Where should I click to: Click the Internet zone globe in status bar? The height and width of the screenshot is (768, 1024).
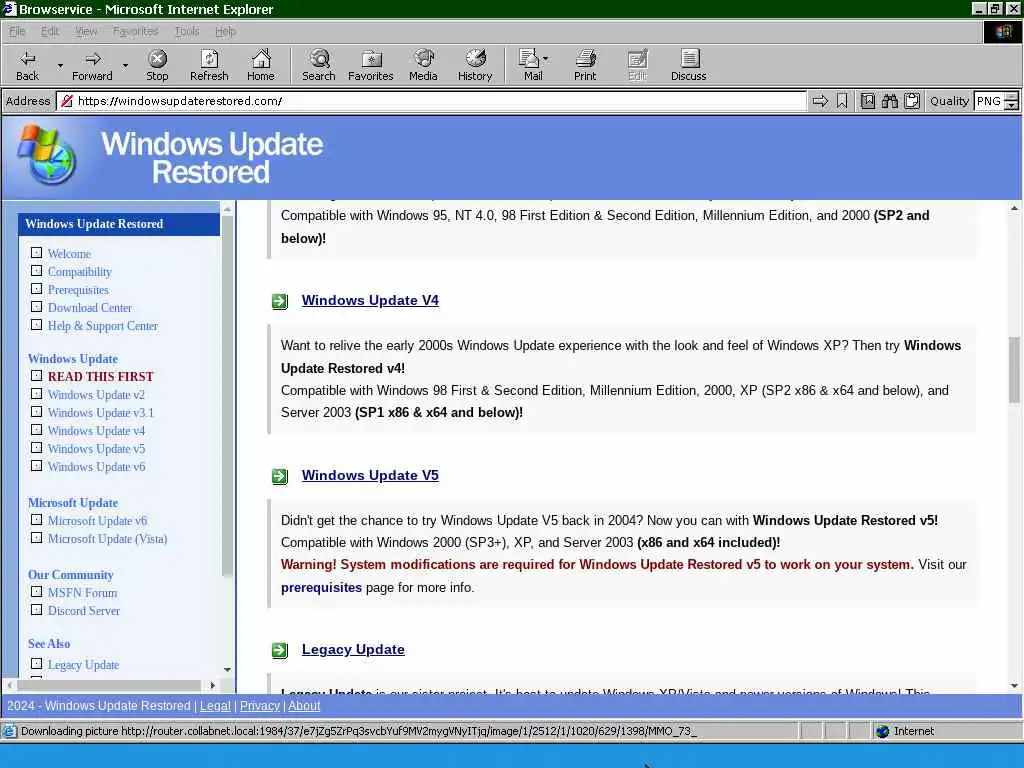point(883,731)
